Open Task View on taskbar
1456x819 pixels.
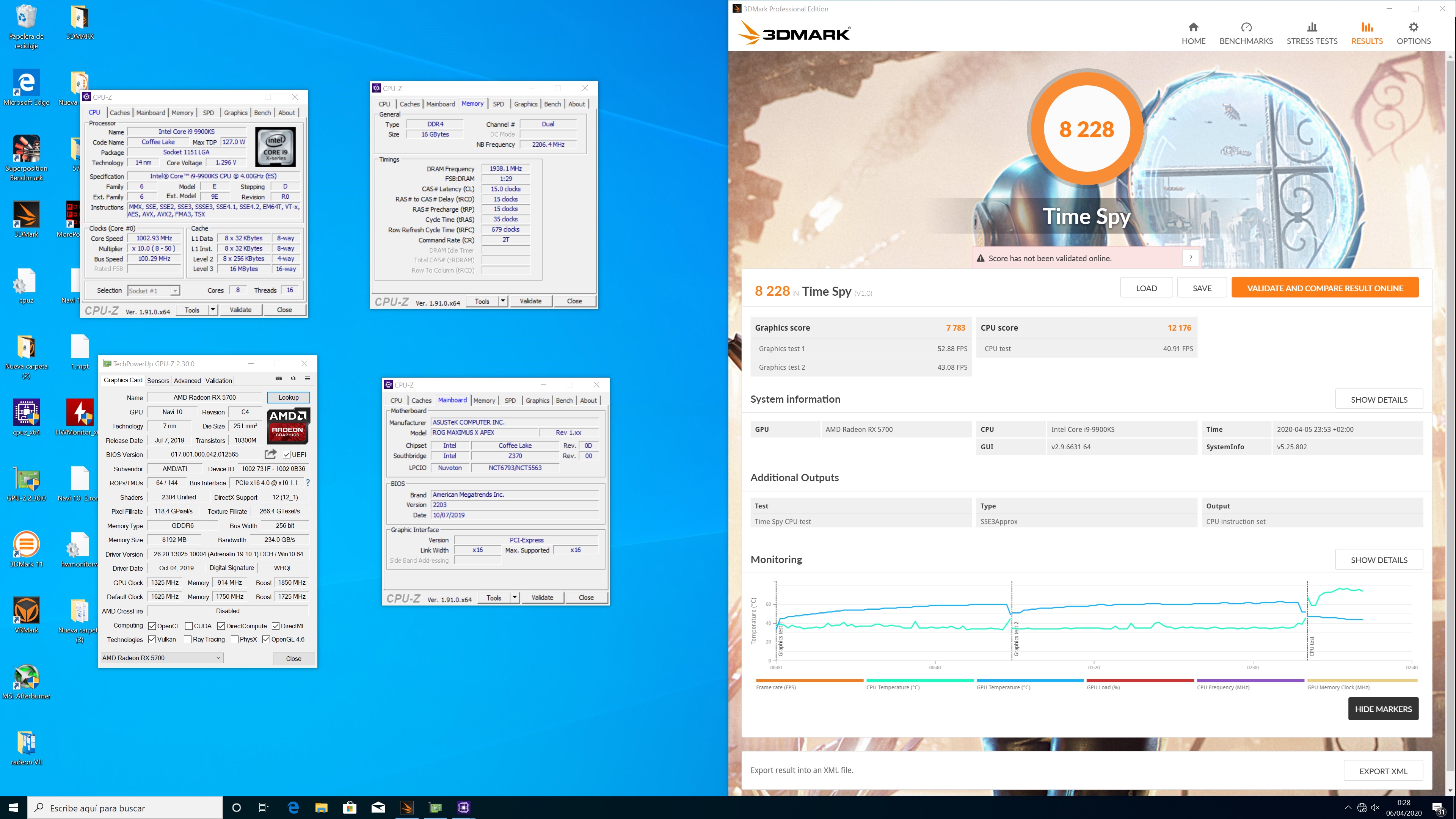(x=264, y=808)
